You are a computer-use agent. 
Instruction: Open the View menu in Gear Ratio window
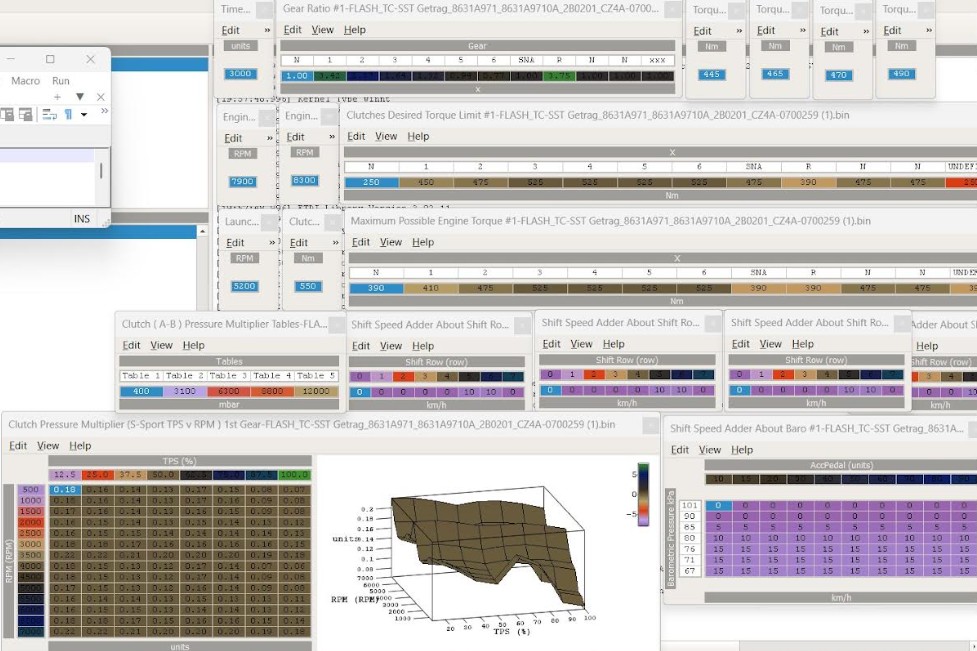(320, 29)
